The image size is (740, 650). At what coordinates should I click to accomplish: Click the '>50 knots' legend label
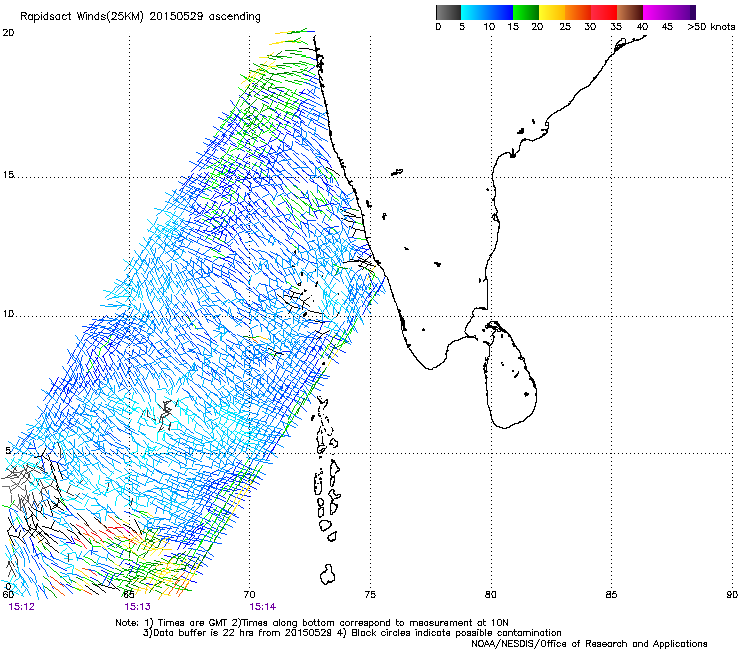coord(711,27)
